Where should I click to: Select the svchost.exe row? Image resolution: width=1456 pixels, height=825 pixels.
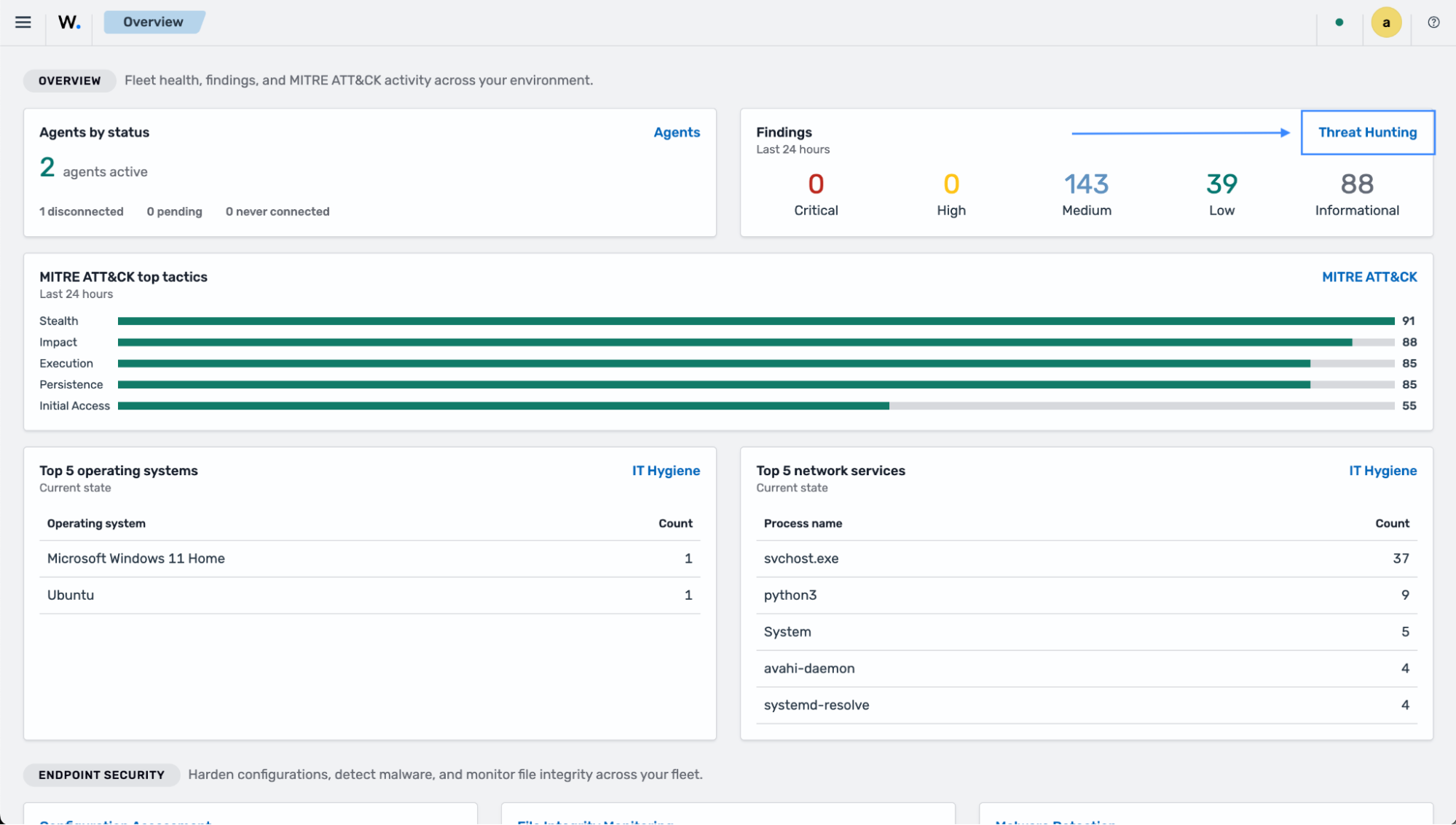coord(1086,559)
